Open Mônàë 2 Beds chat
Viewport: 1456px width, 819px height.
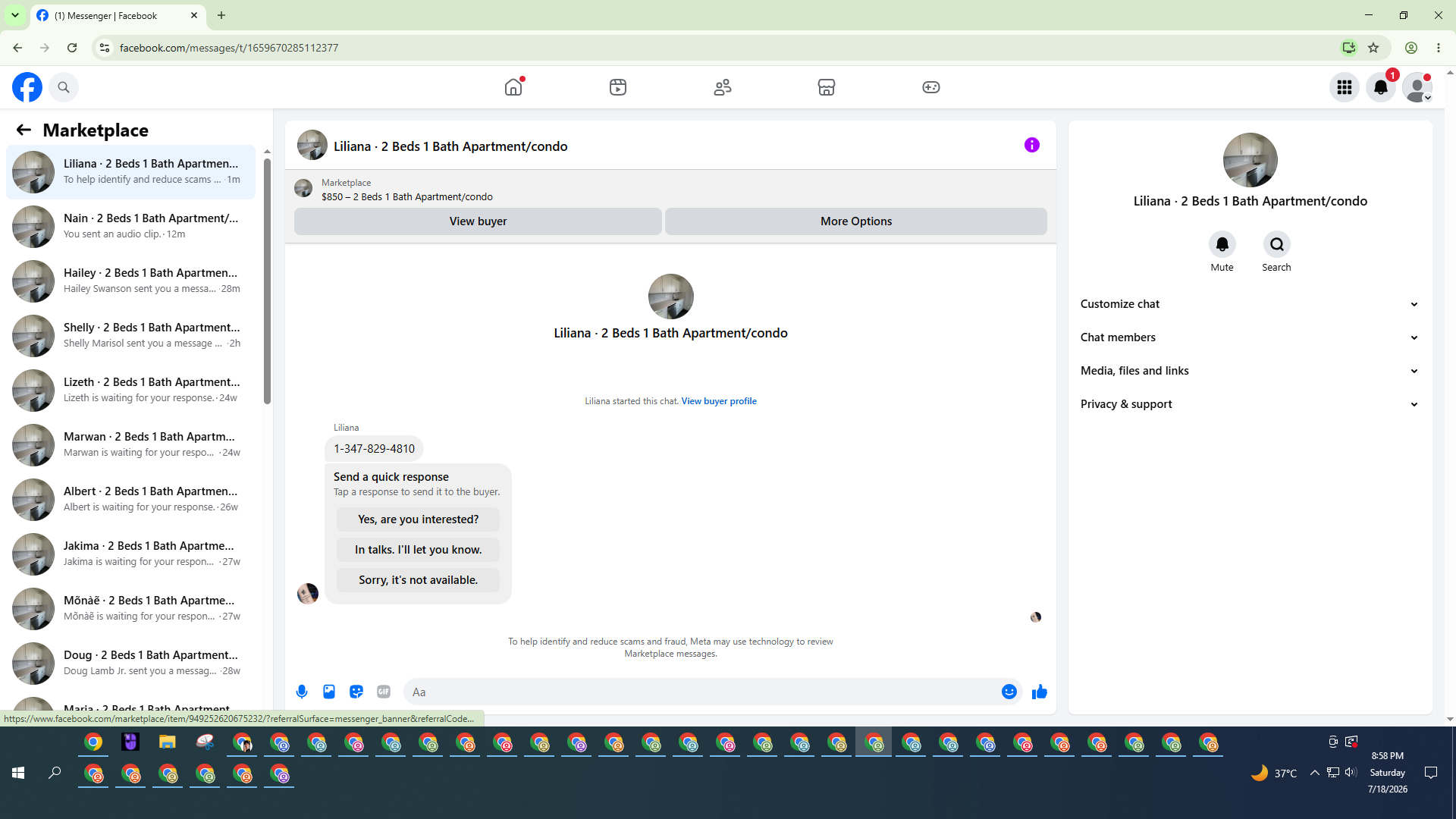coord(130,609)
